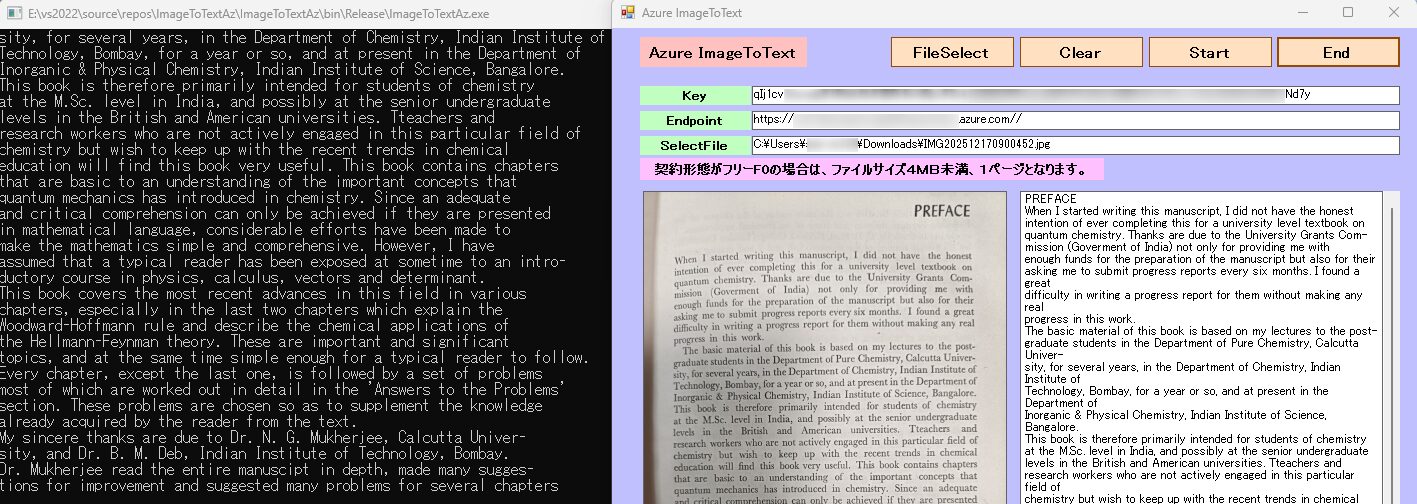
Task: Click the output text box vertical scrollbar
Action: [1389, 350]
